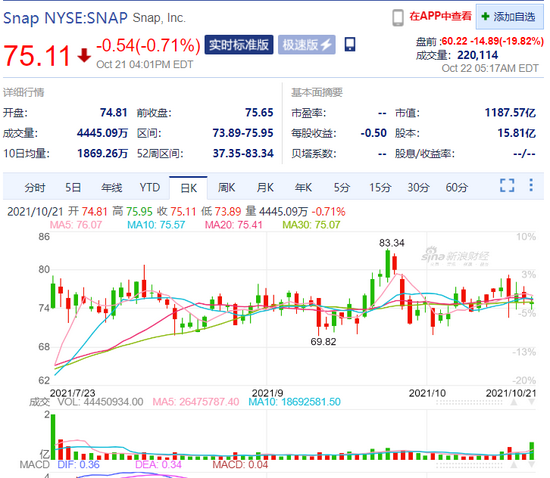
Task: Click the MA20: 75.41 indicator label
Action: pyautogui.click(x=234, y=225)
